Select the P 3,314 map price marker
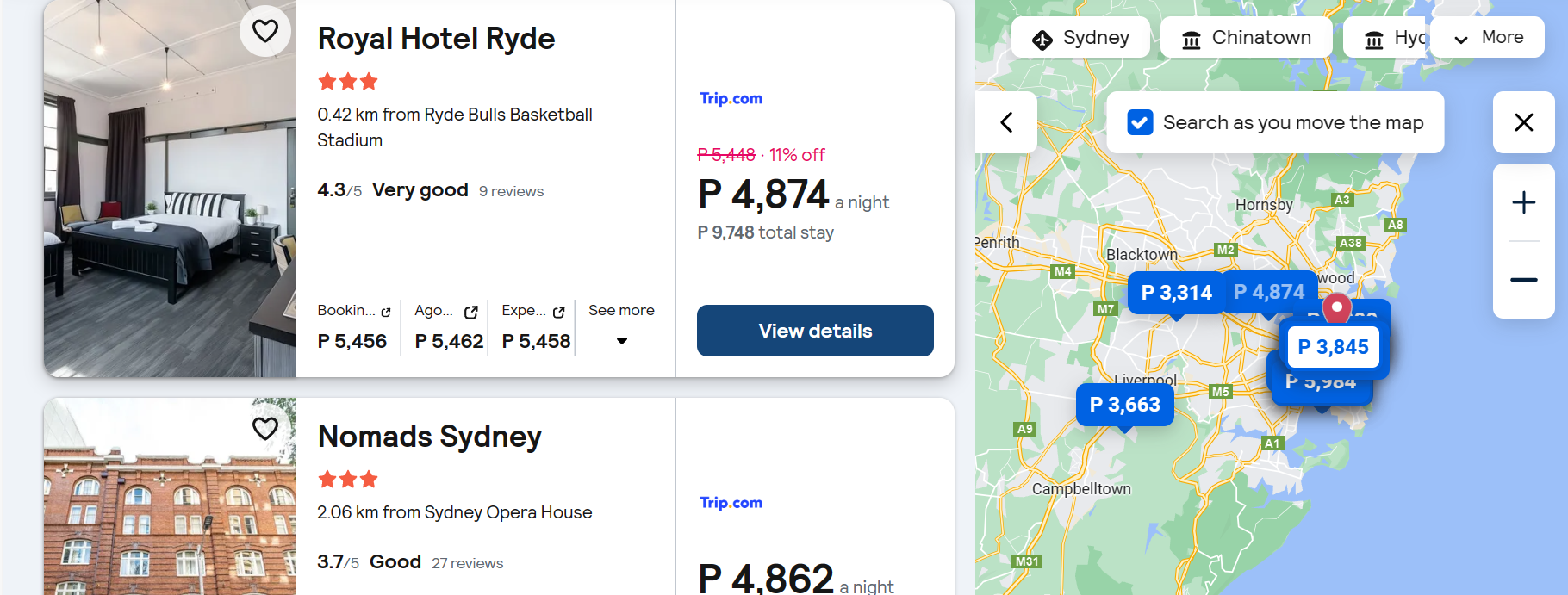Image resolution: width=1568 pixels, height=595 pixels. coord(1176,293)
